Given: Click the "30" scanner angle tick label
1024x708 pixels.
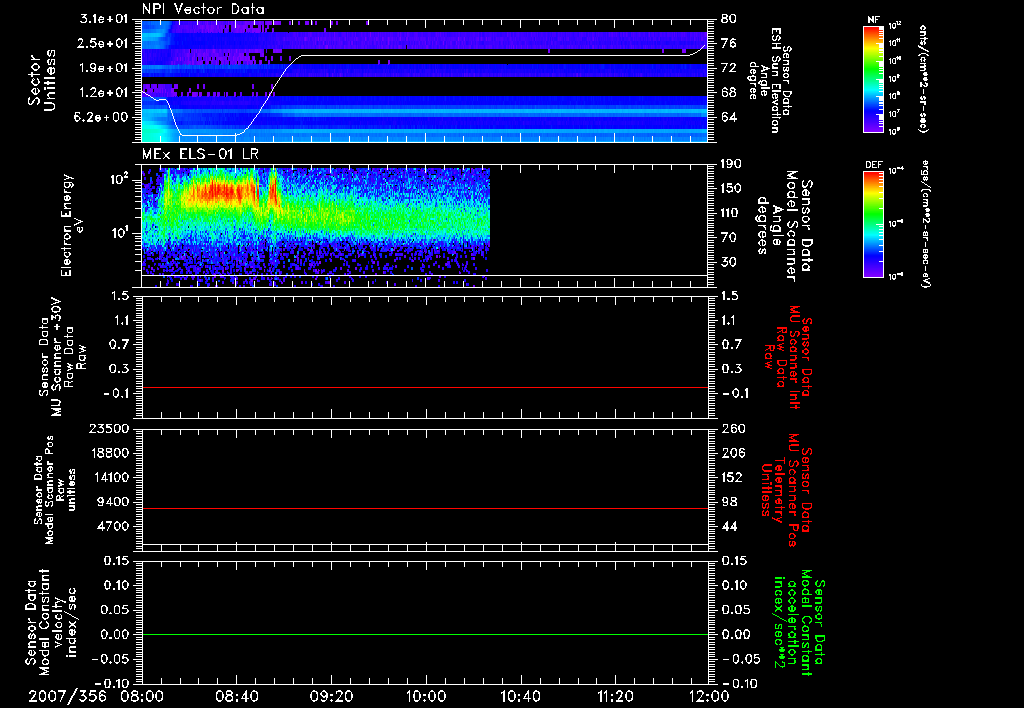Looking at the screenshot, I should click(x=729, y=262).
